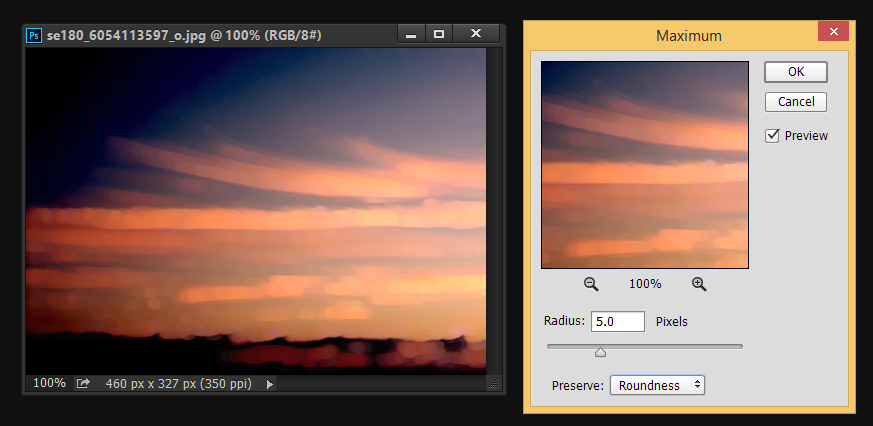The image size is (873, 426).
Task: Click the Photoshop Ps document icon
Action: (34, 36)
